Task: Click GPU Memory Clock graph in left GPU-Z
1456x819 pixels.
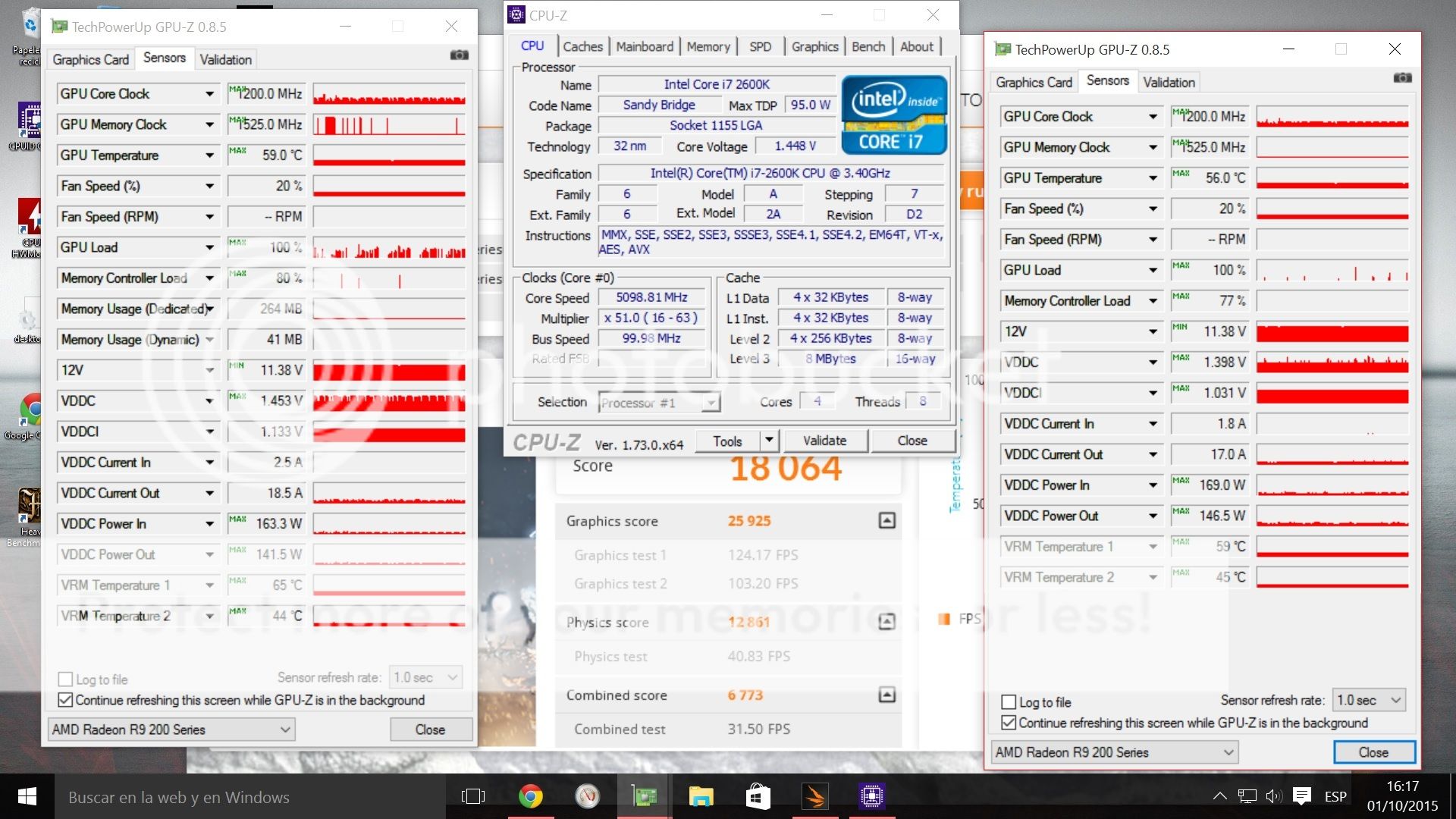Action: coord(389,124)
